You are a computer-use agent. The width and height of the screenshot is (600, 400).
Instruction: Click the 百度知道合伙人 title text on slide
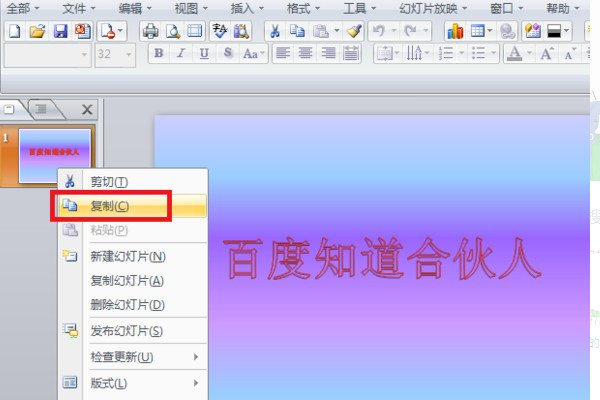tap(382, 258)
